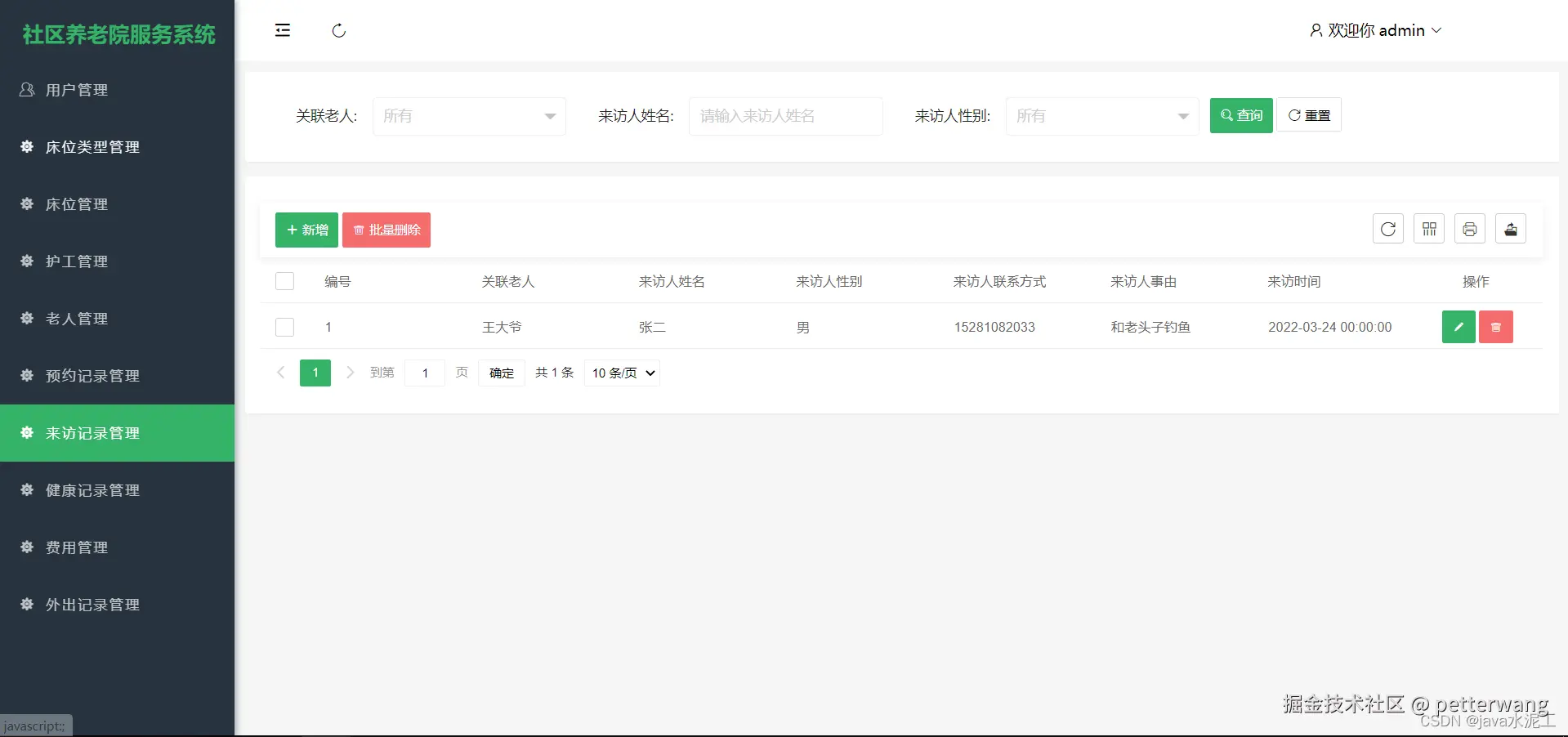
Task: Open 护工管理 menu item
Action: pos(117,261)
